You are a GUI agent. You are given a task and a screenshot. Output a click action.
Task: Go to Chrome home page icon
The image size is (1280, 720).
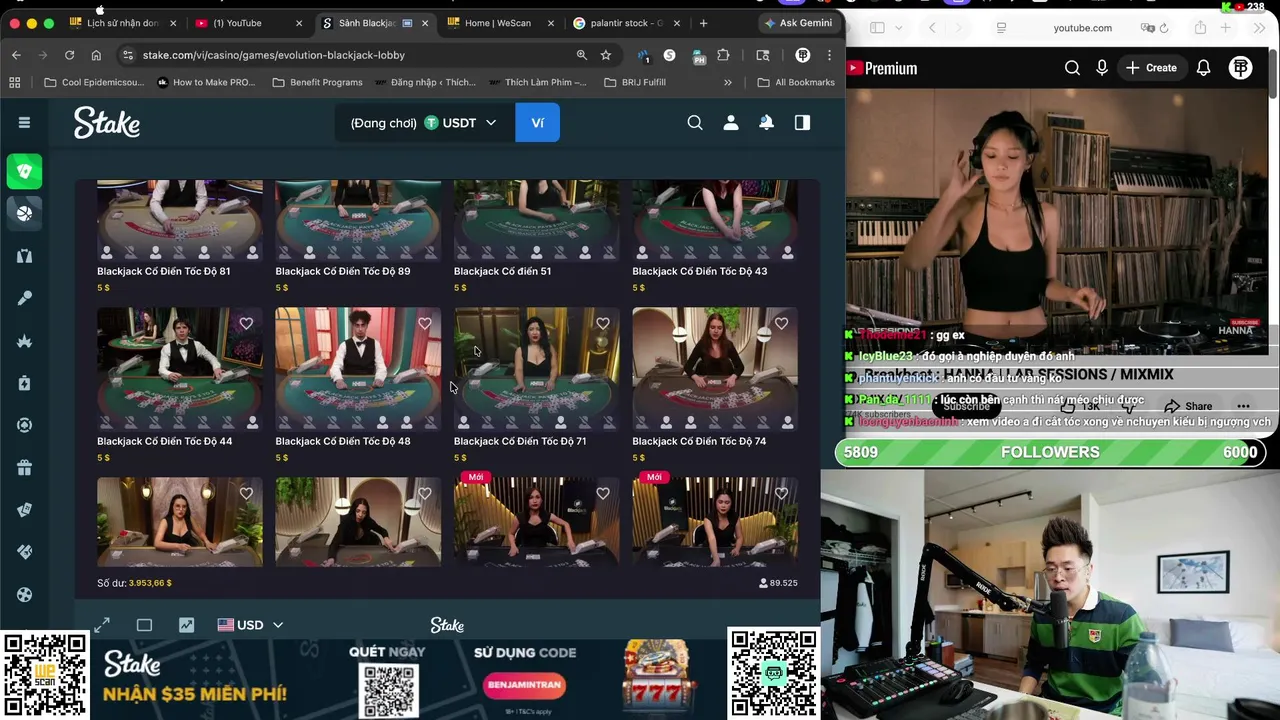96,55
